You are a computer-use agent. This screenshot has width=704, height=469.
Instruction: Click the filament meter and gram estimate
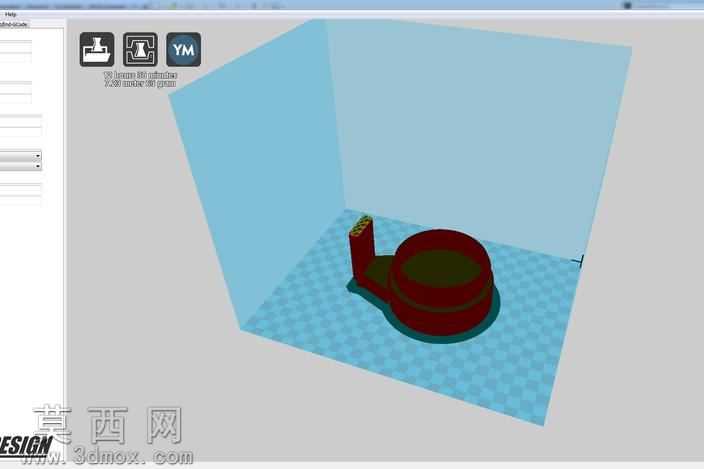click(140, 83)
